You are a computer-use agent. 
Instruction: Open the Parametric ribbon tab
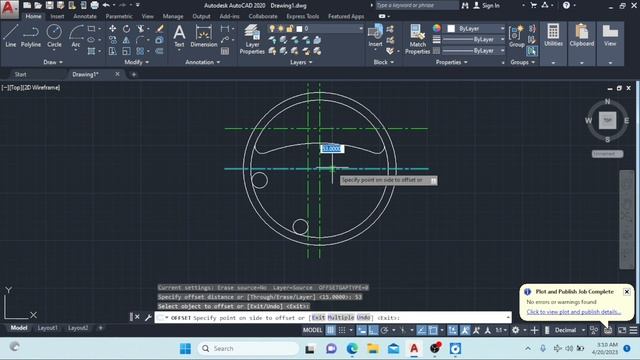pos(119,16)
